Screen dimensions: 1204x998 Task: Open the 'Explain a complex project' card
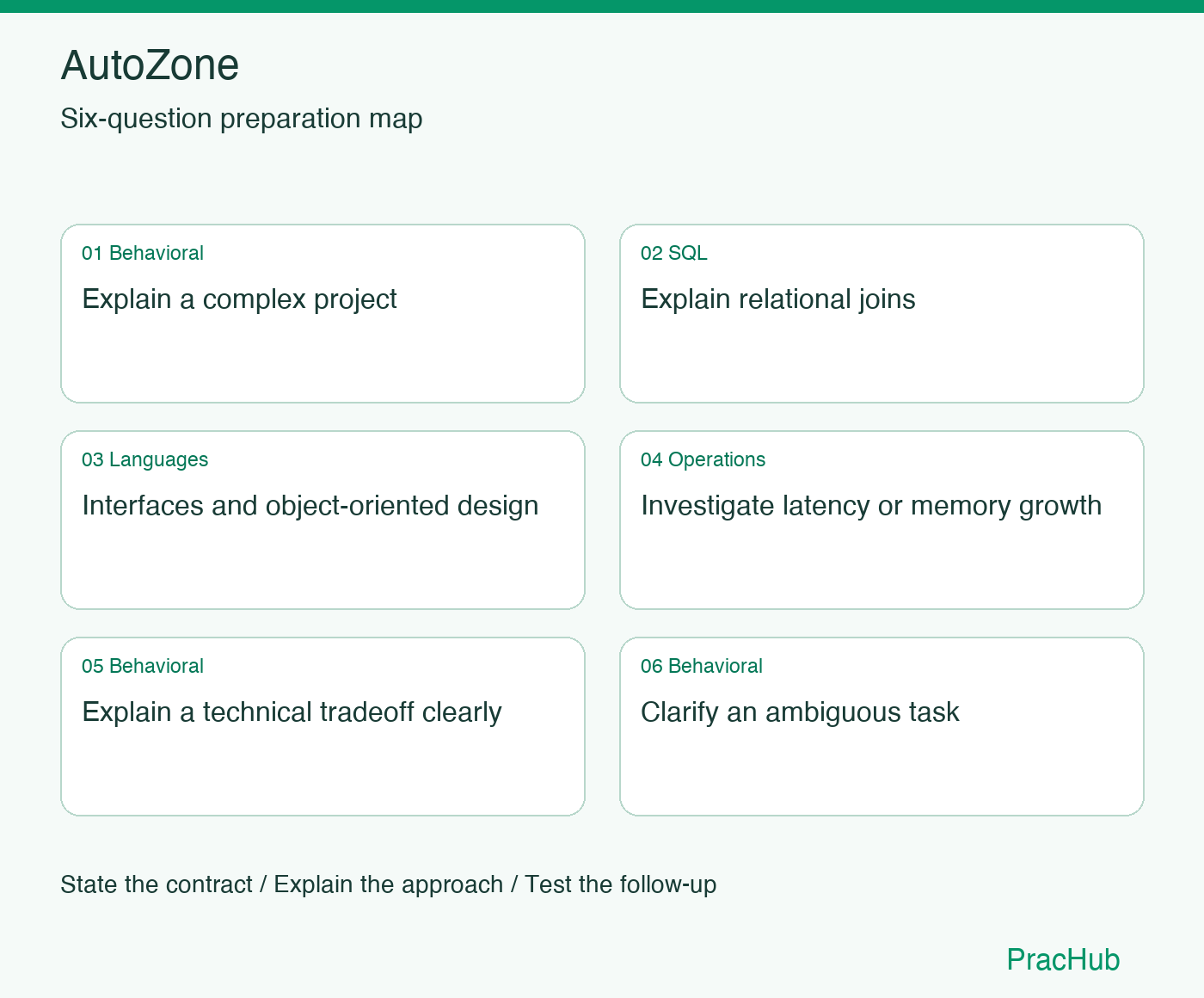(x=322, y=313)
